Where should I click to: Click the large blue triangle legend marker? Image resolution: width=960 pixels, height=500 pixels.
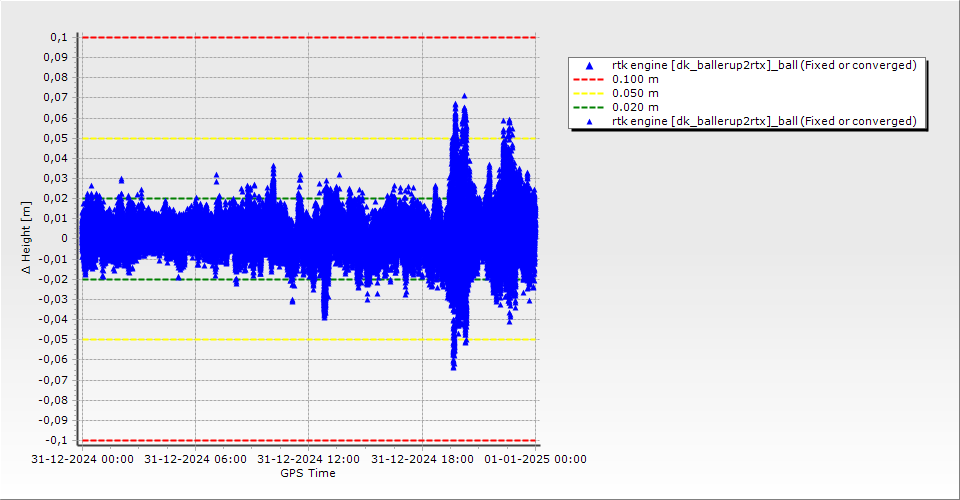click(589, 65)
